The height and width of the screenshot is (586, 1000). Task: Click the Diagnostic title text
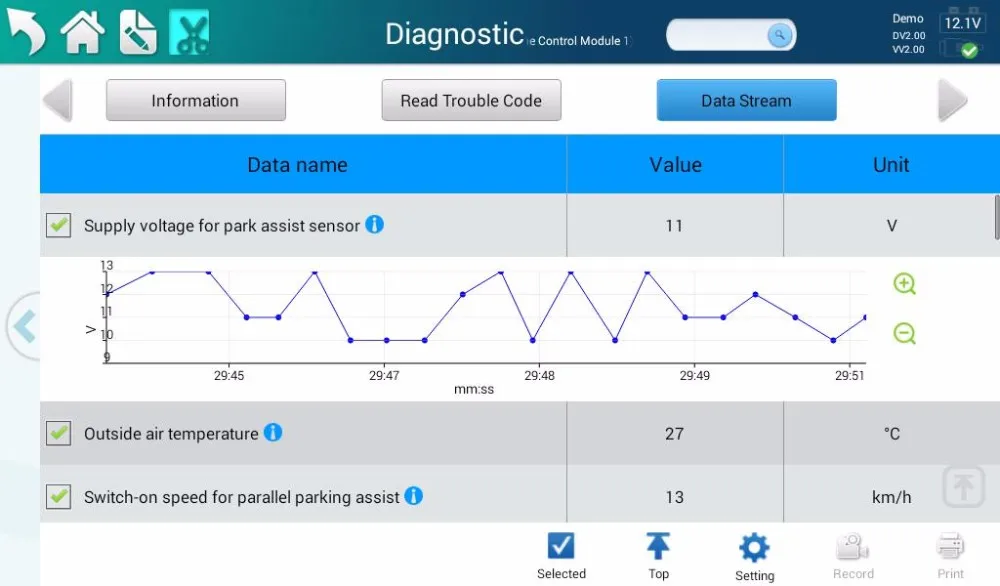pos(454,34)
